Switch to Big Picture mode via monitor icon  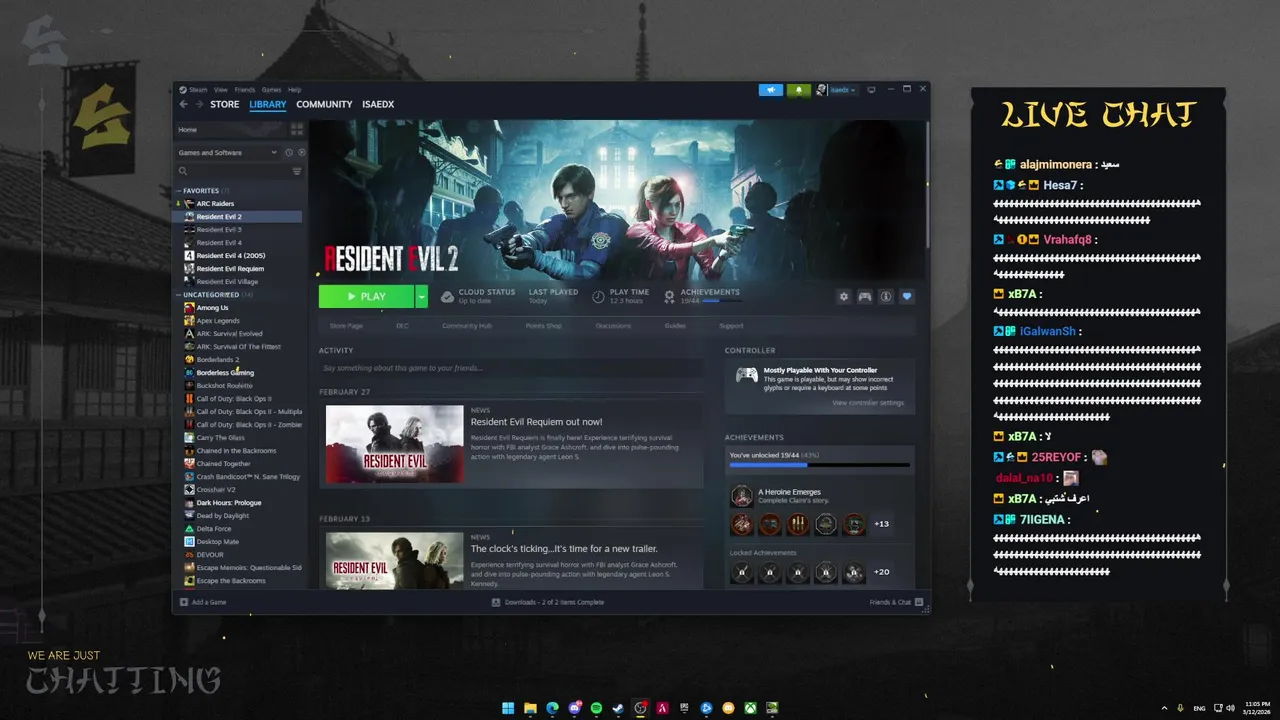871,90
